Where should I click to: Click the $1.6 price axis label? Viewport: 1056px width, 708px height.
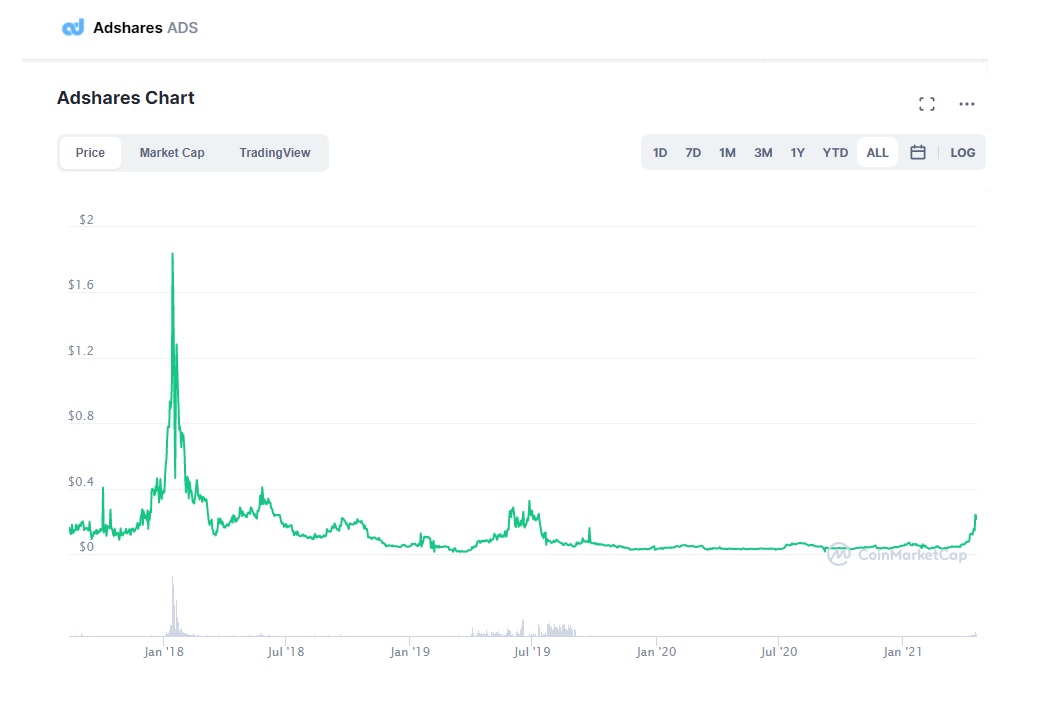click(x=81, y=285)
